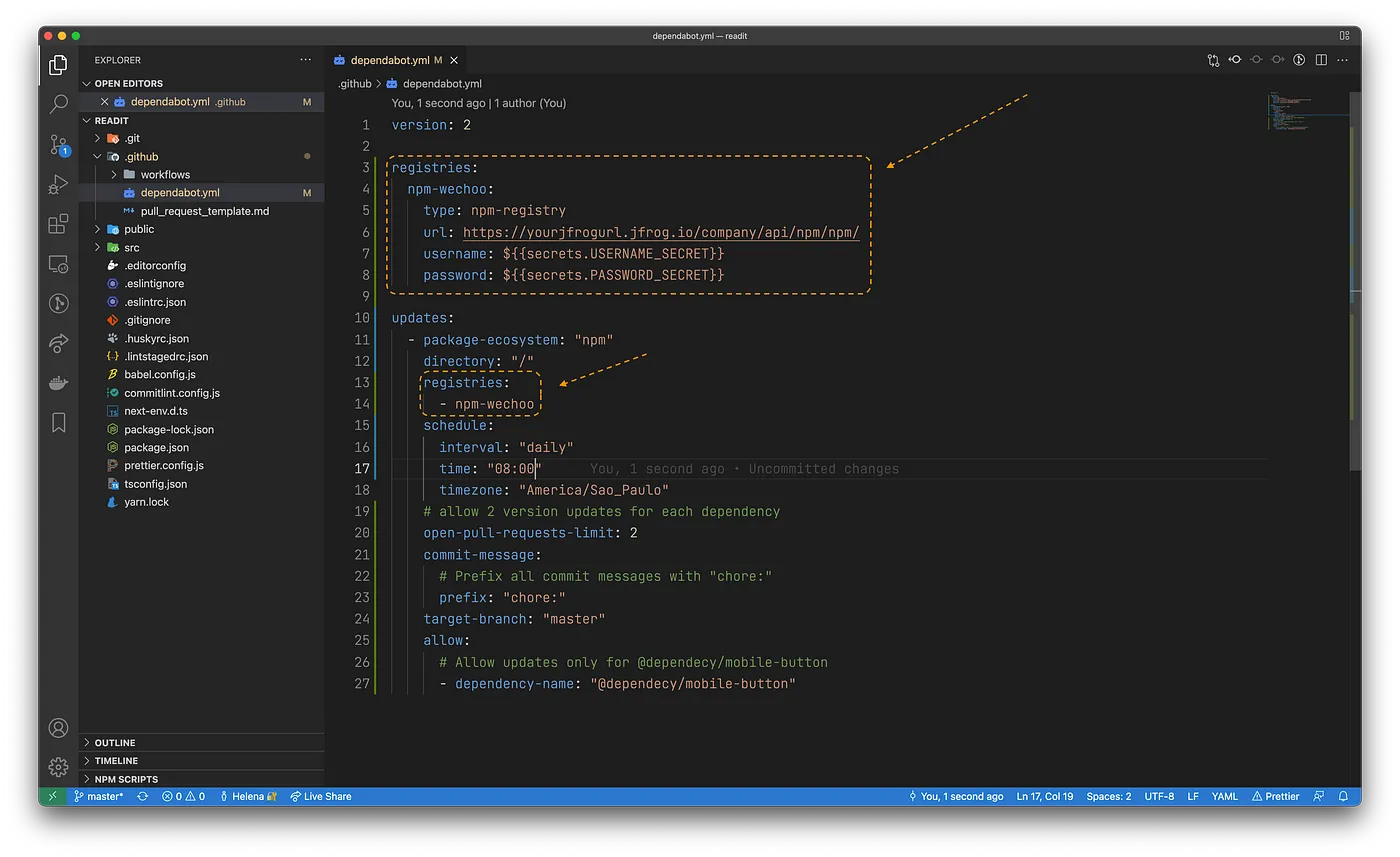1400x857 pixels.
Task: Open Source Control view with badge 1
Action: 58,145
